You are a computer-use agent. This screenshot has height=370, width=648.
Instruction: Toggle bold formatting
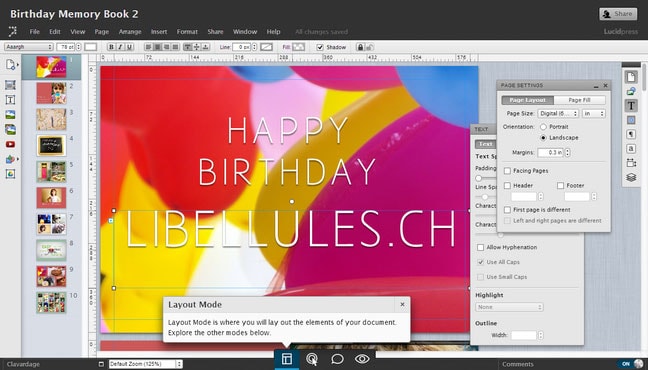pyautogui.click(x=111, y=47)
